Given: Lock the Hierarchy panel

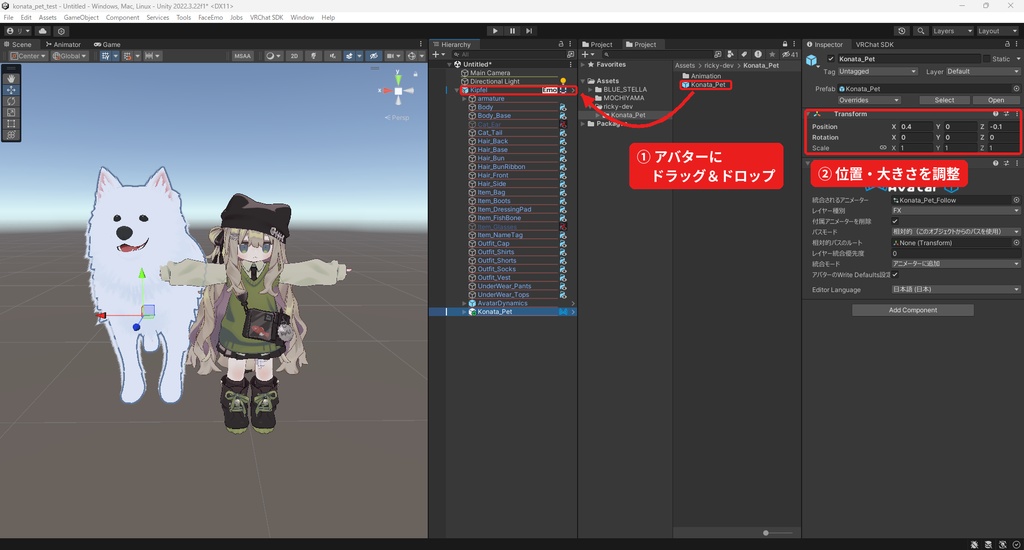Looking at the screenshot, I should (560, 44).
